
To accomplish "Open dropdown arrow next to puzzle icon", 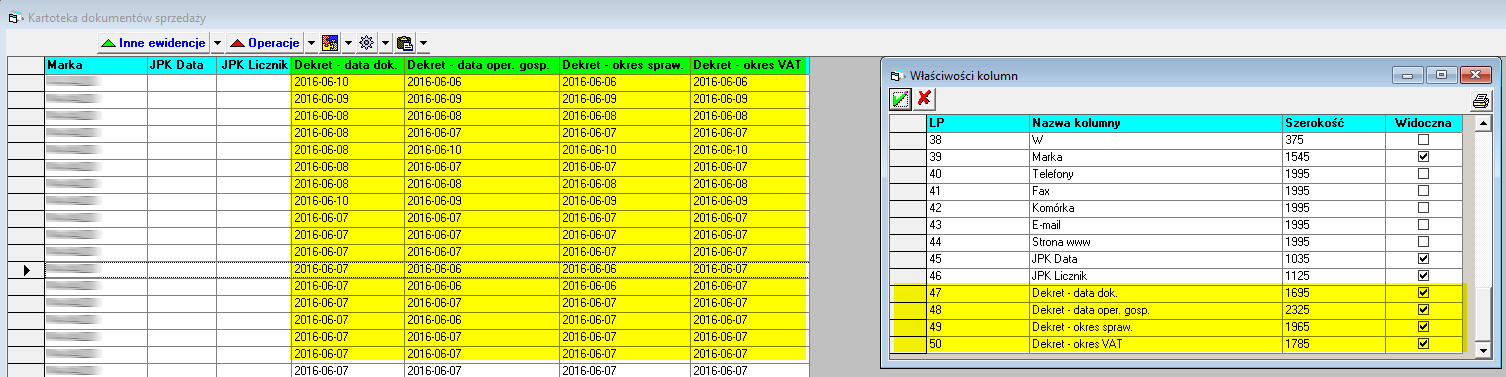I will coord(348,43).
